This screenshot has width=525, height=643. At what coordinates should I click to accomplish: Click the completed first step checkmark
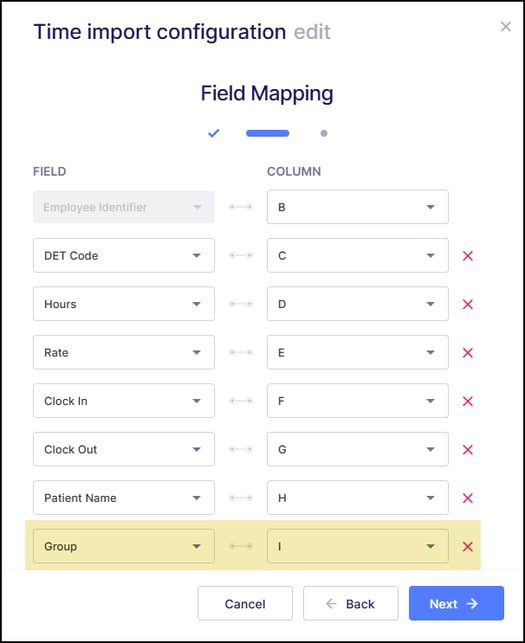[214, 133]
